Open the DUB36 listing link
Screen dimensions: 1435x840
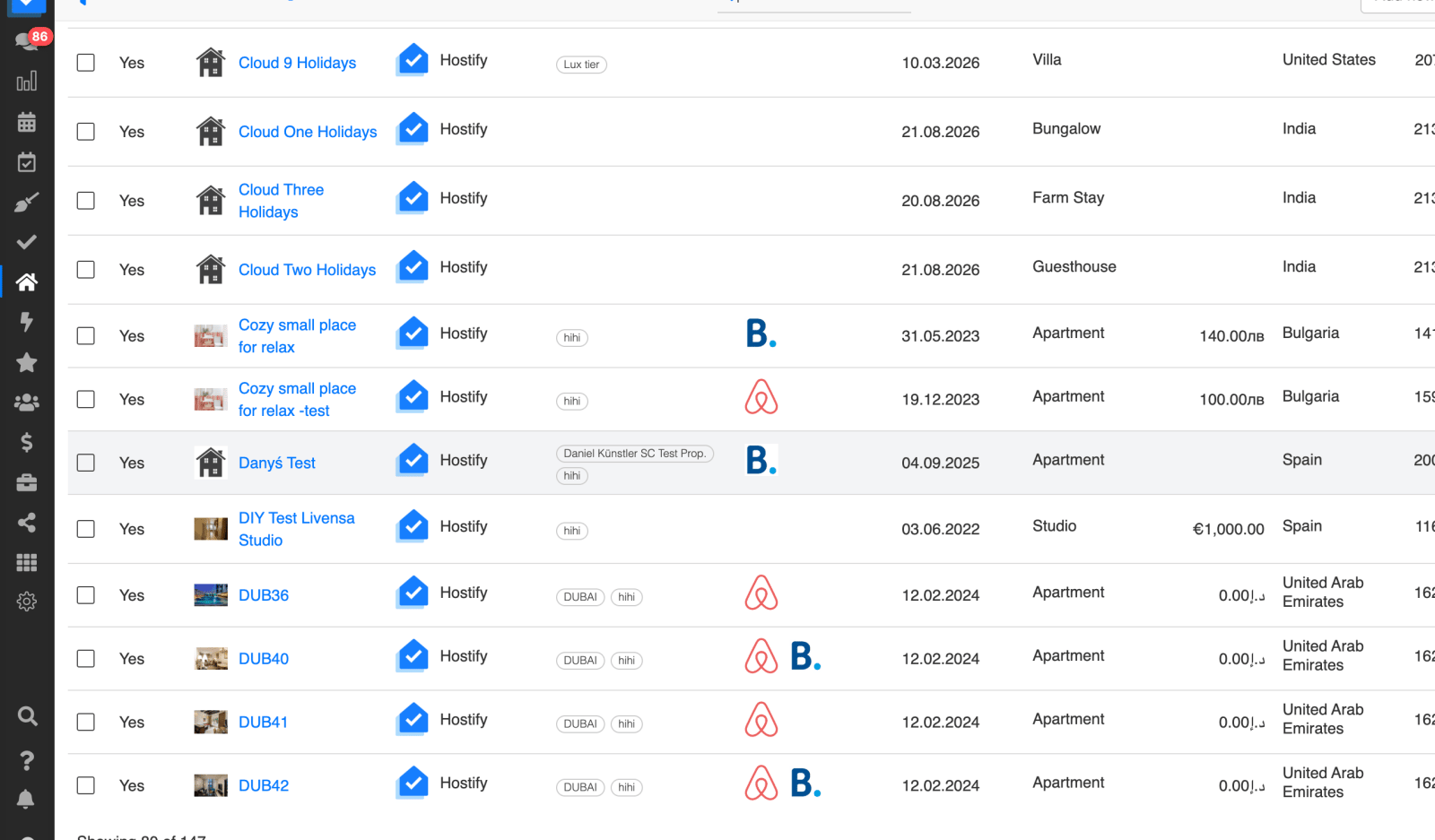264,595
